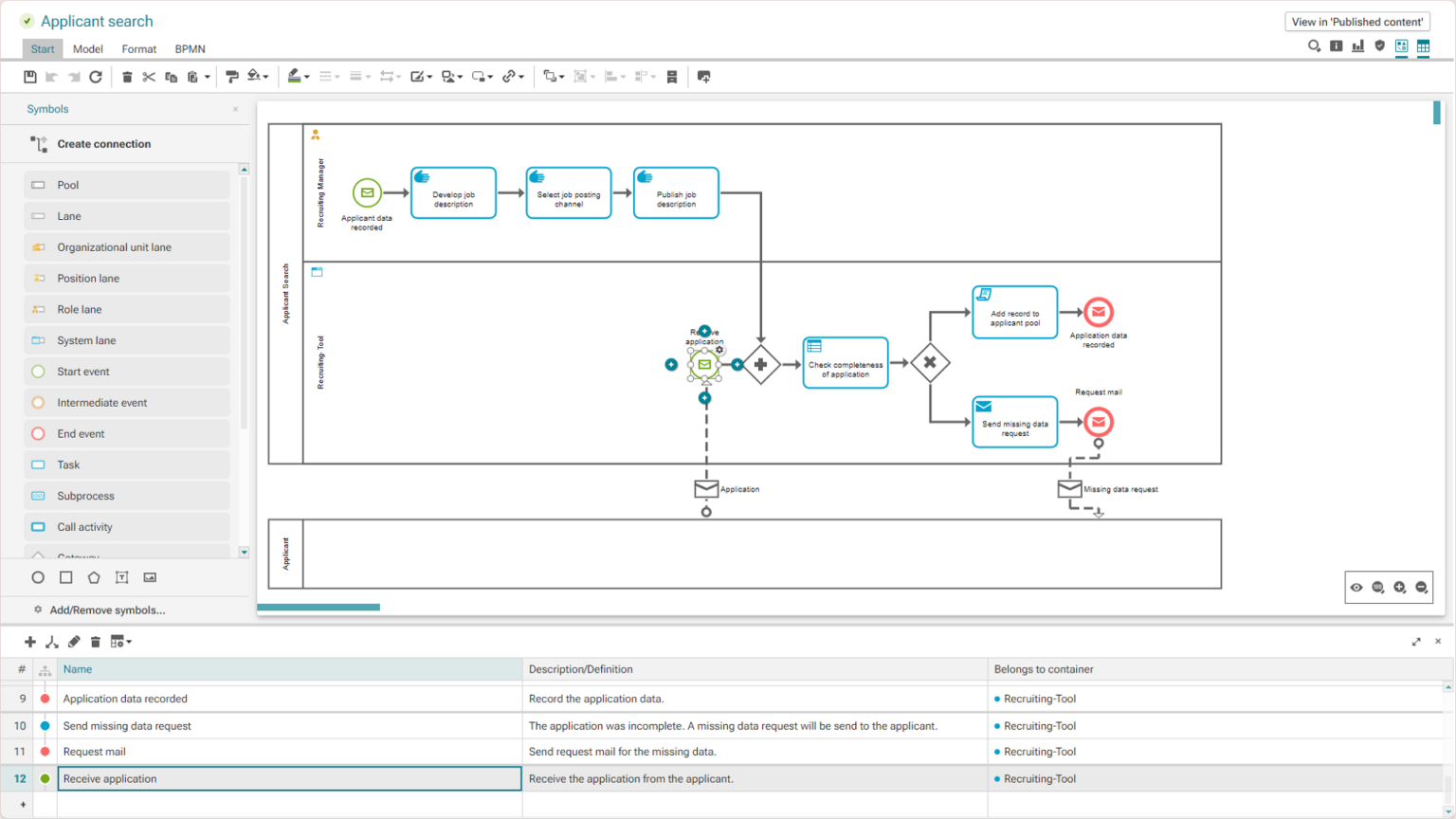This screenshot has height=819, width=1456.
Task: Select the Scissors cut icon
Action: pos(149,76)
